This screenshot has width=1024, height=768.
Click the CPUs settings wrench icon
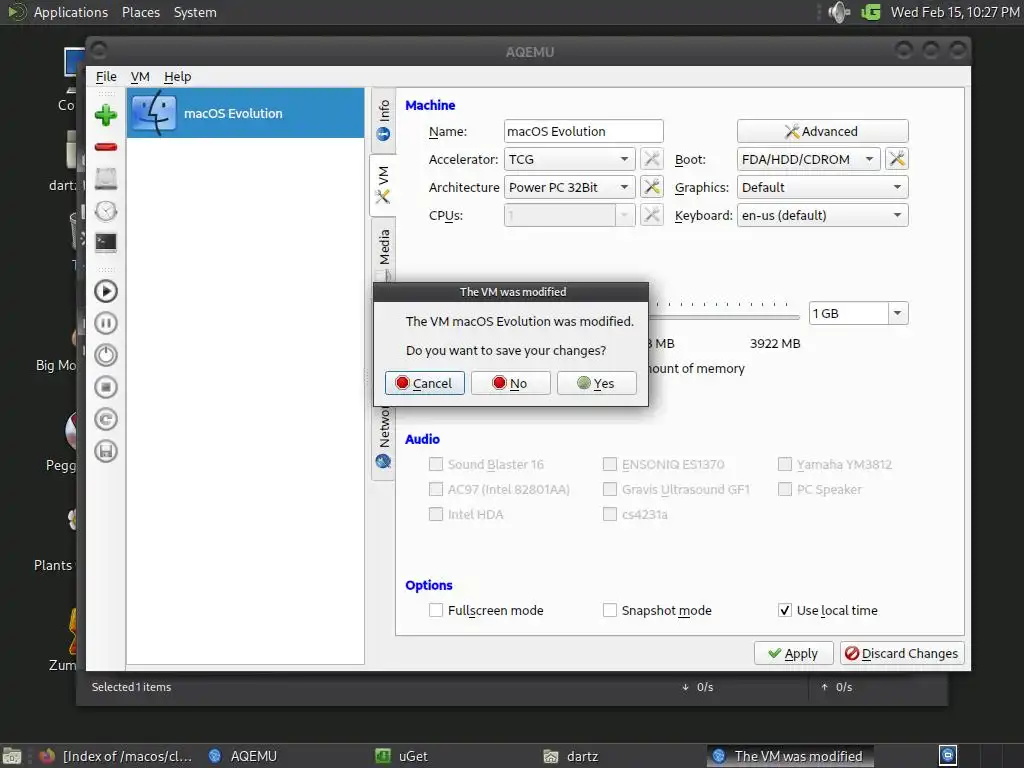[x=651, y=215]
